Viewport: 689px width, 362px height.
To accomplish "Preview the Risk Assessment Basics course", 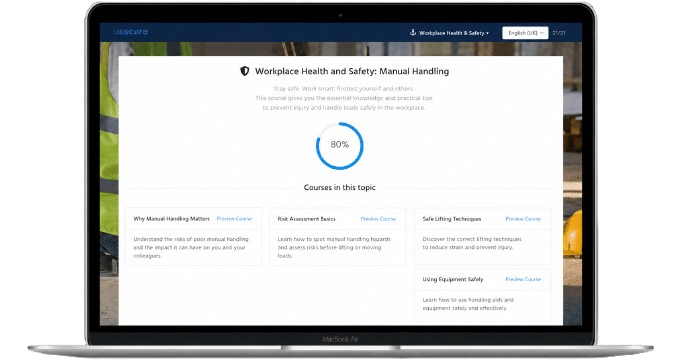I will [378, 219].
